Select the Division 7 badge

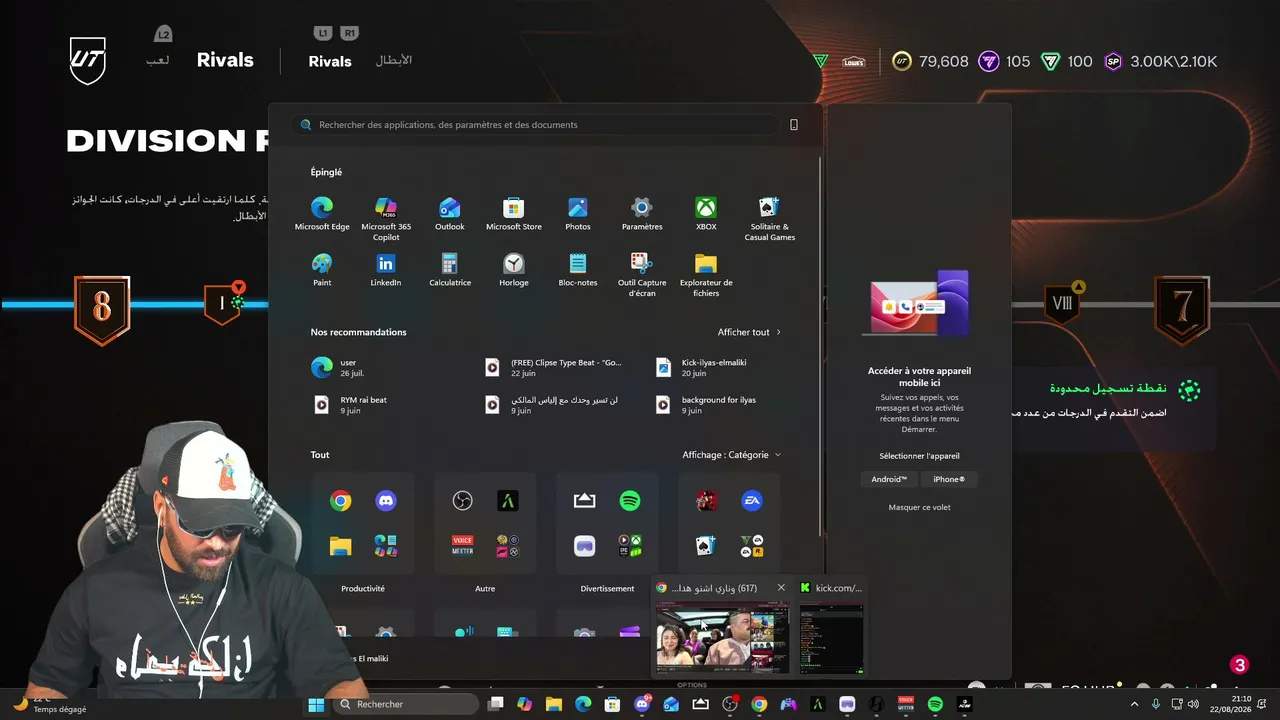point(1182,311)
